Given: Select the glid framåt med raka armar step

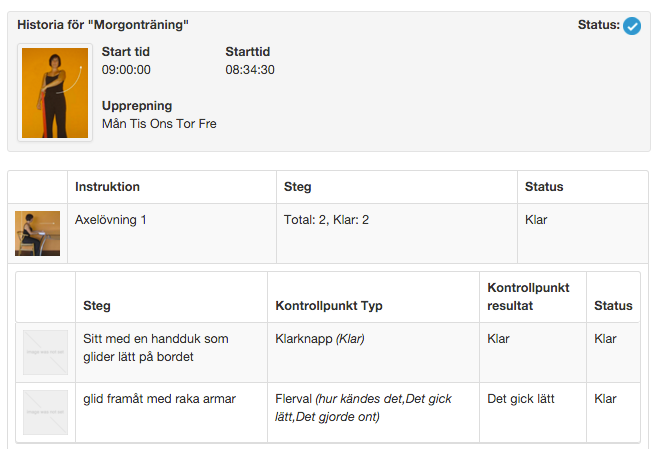Looking at the screenshot, I should point(159,399).
